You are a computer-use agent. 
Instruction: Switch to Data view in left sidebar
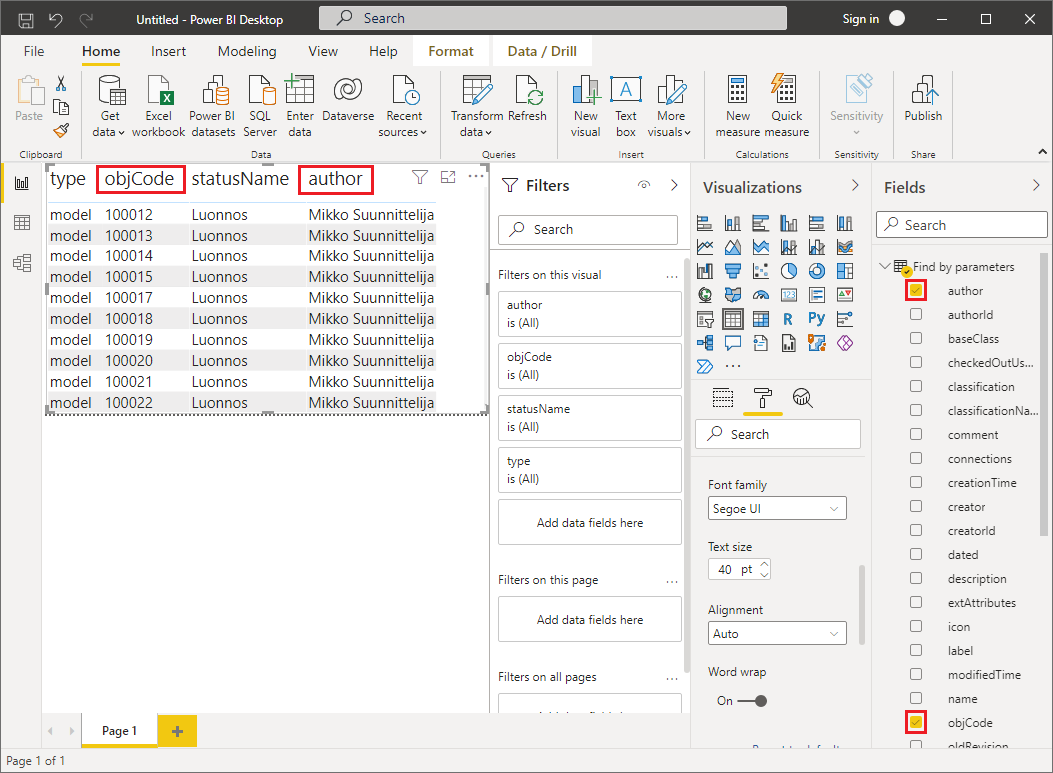point(21,223)
